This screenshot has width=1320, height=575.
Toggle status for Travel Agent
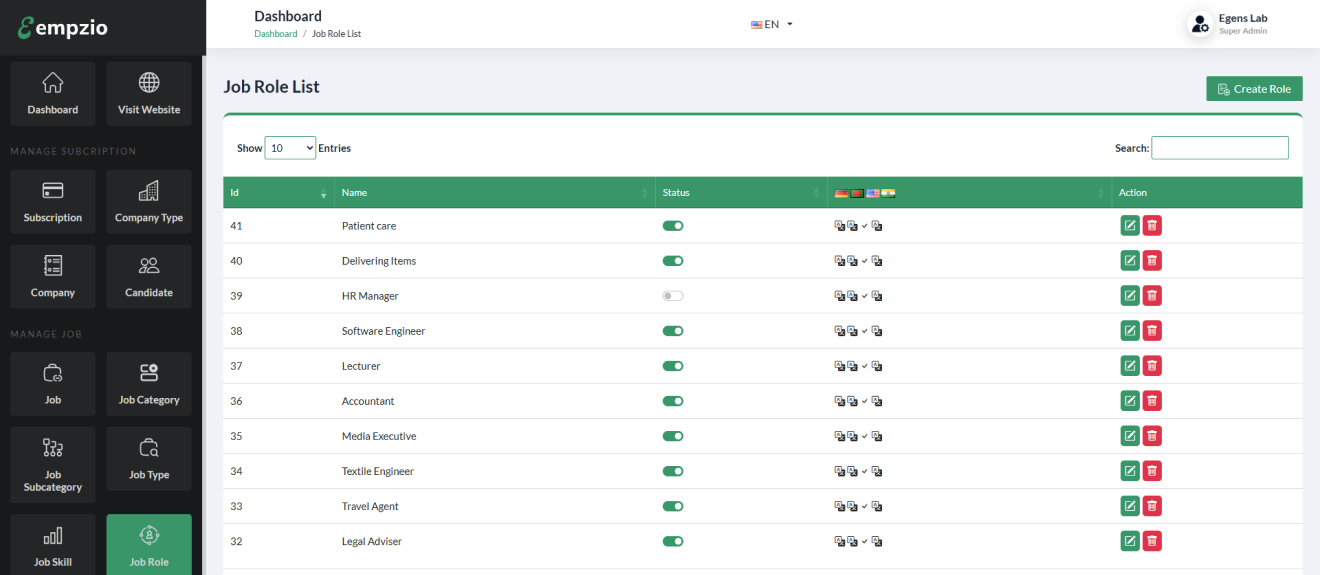(x=673, y=506)
